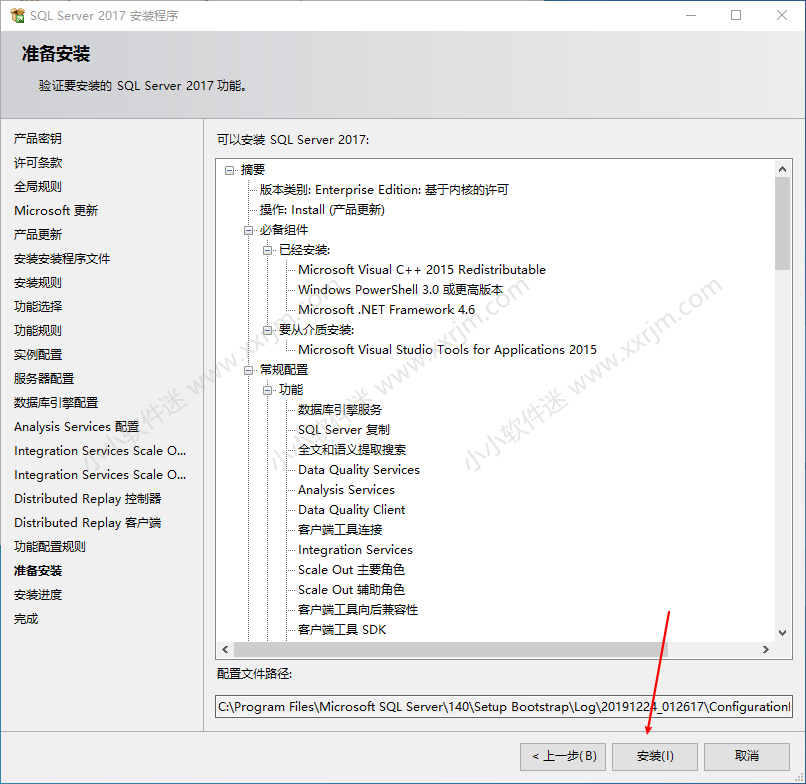Select the 产品更新 step

coord(38,235)
